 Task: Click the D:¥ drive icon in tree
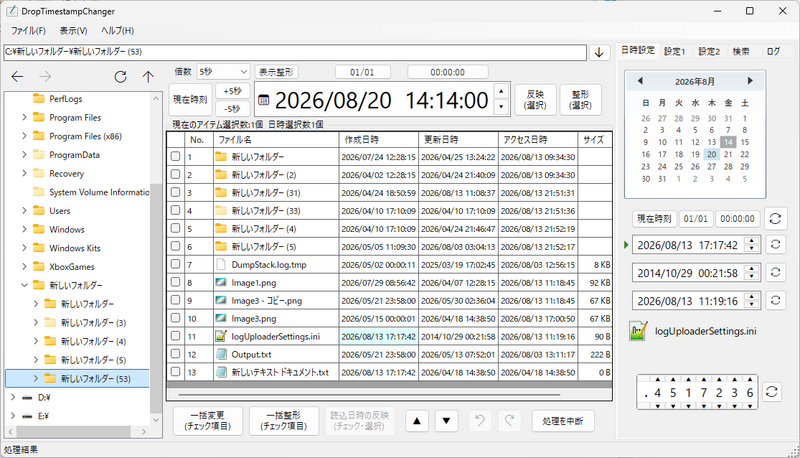28,397
